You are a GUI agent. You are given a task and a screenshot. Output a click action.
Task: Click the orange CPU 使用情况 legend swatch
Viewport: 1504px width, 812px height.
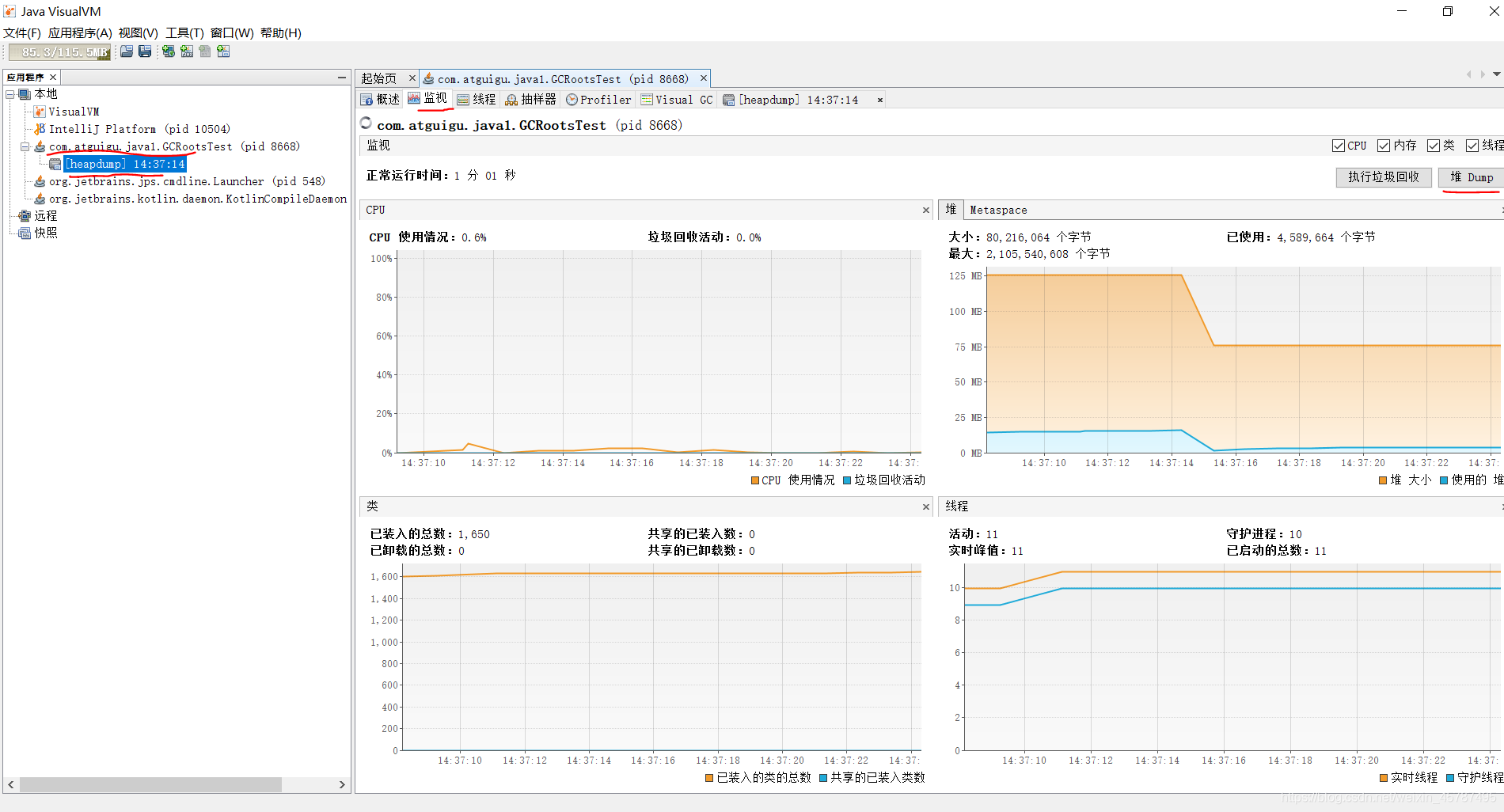coord(754,480)
